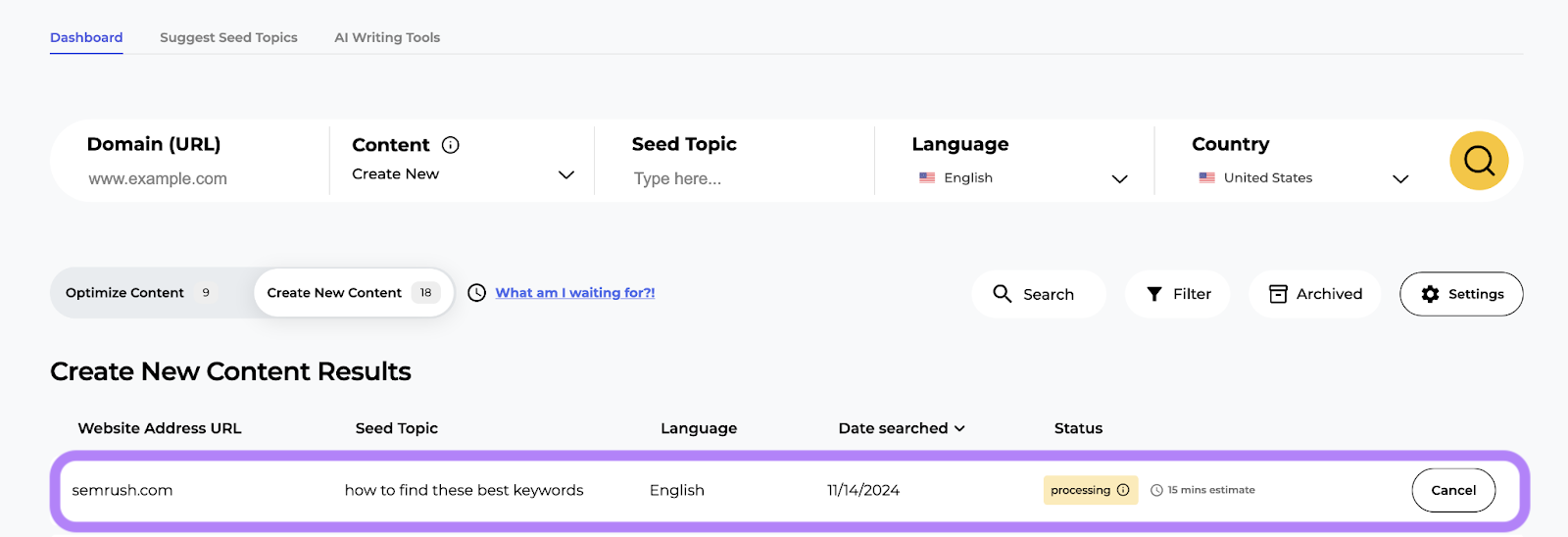This screenshot has width=1568, height=537.
Task: Click the Archived box icon
Action: [1278, 294]
